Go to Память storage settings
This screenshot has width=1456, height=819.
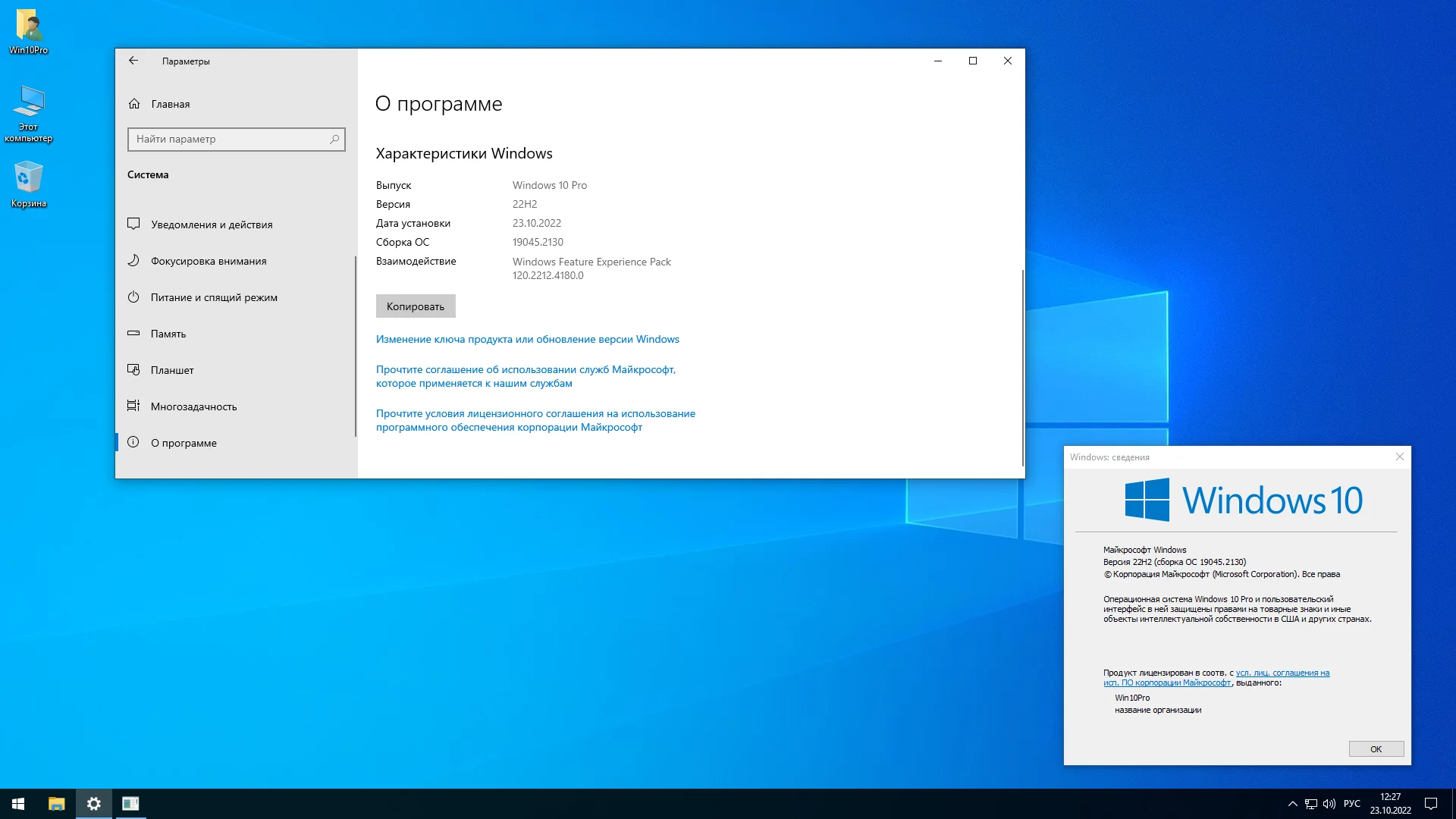pyautogui.click(x=168, y=334)
